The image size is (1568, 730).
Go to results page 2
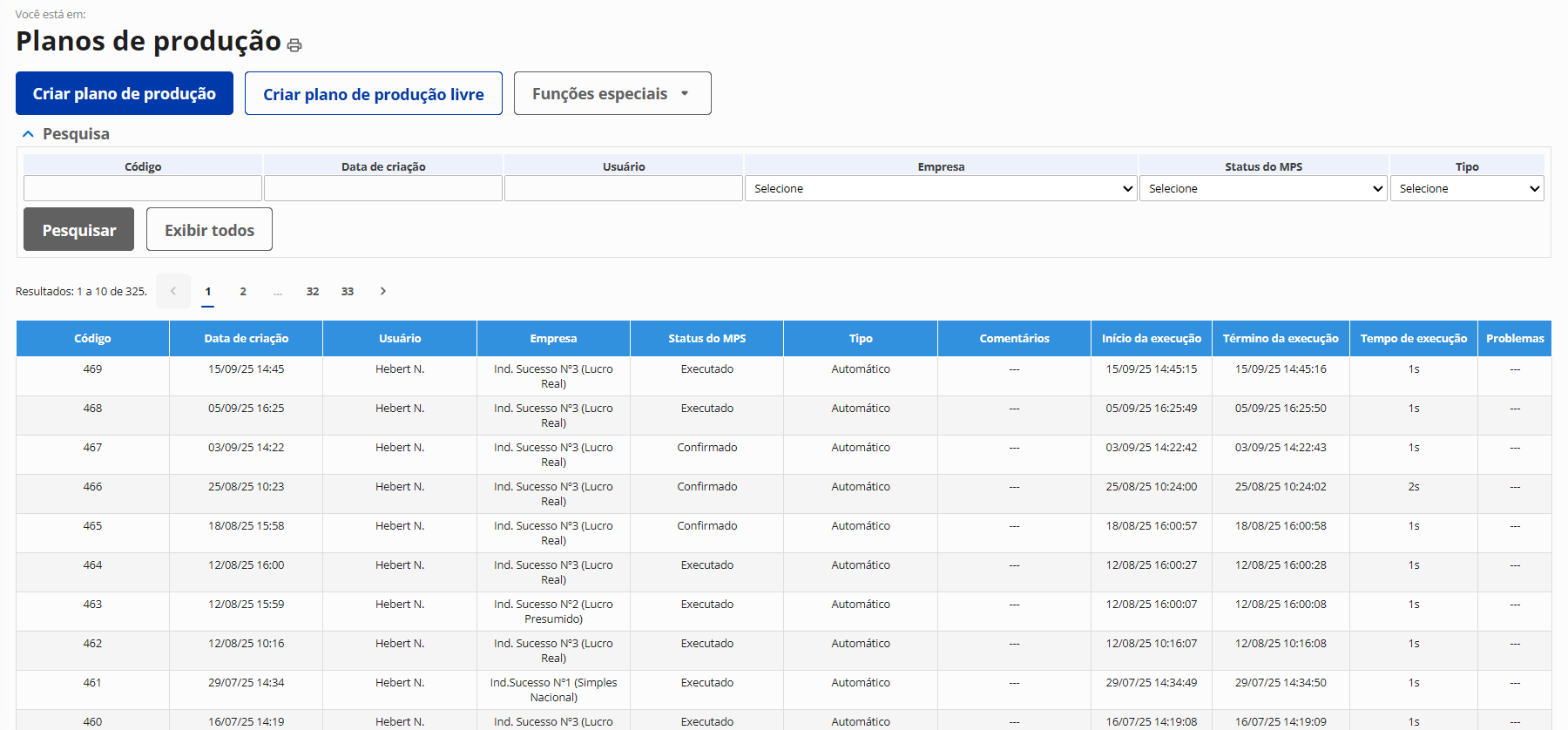(x=243, y=292)
